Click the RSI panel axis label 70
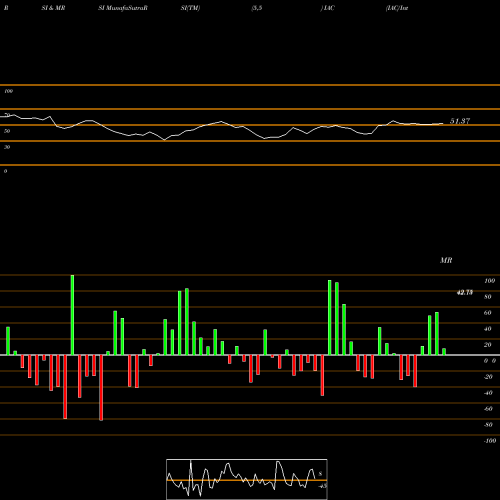Screen dimensions: 500x500 coord(7,115)
